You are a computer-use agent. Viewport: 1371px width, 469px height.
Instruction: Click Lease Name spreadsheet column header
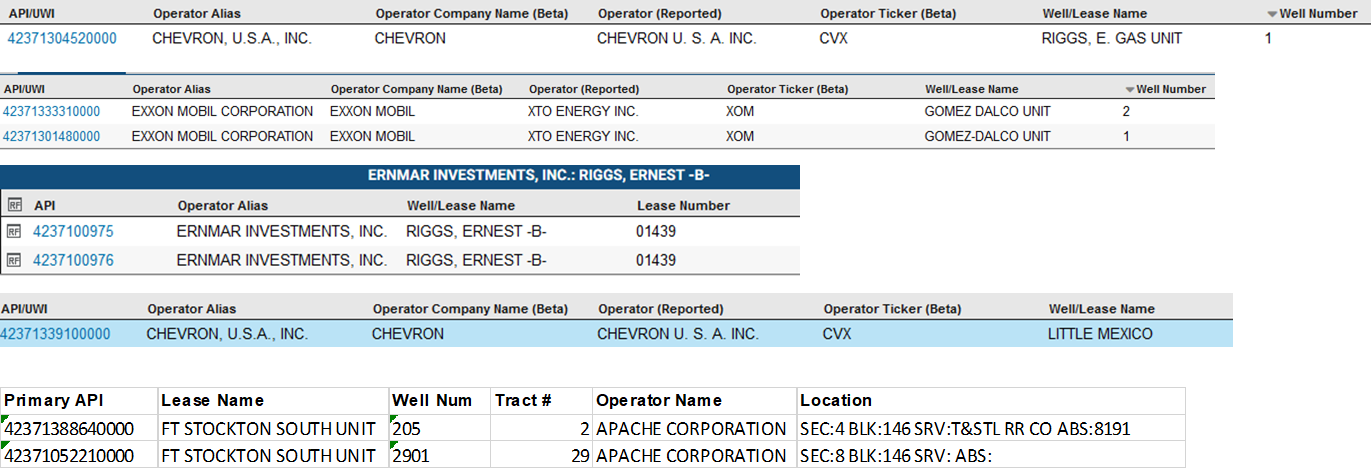(x=274, y=401)
